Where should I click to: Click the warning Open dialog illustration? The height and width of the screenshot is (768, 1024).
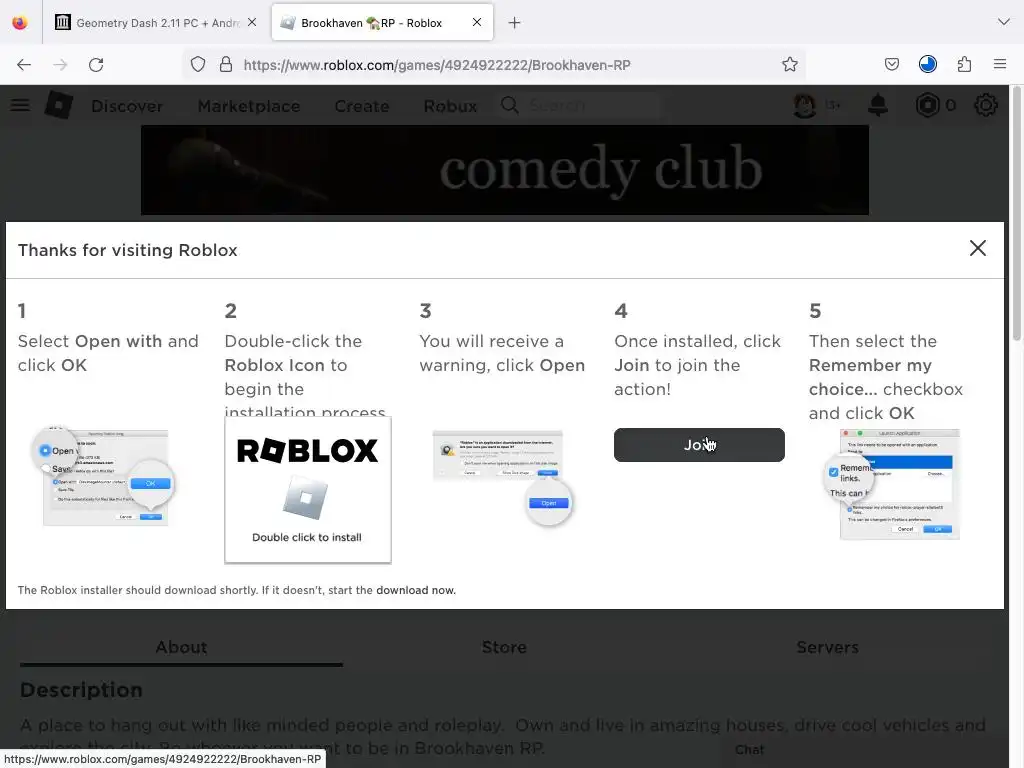[x=502, y=477]
